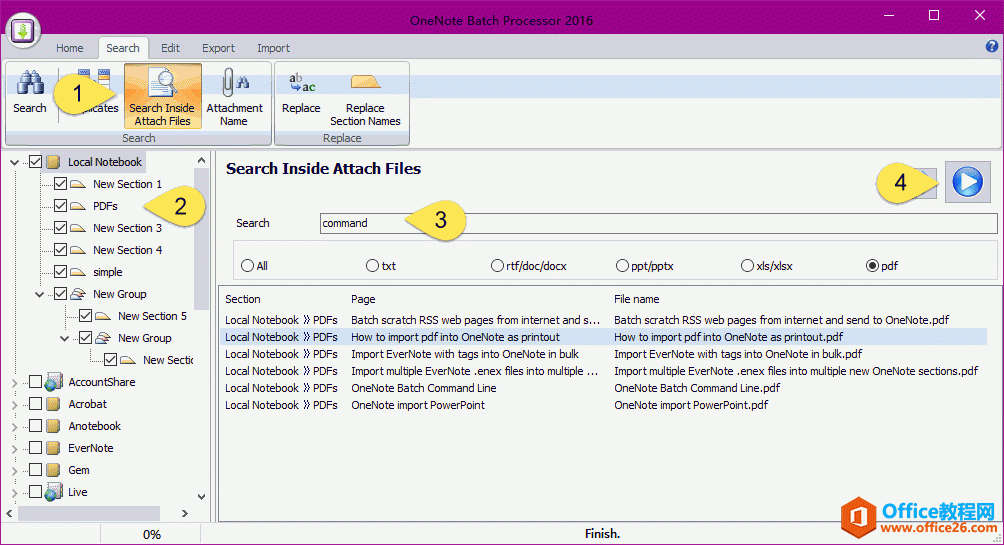Toggle the Local Notebook checkbox
The height and width of the screenshot is (545, 1004).
click(x=35, y=161)
